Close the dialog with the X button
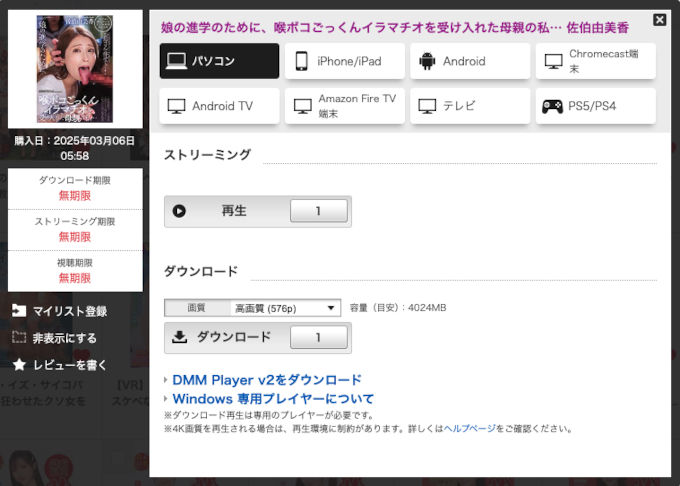 click(x=659, y=20)
